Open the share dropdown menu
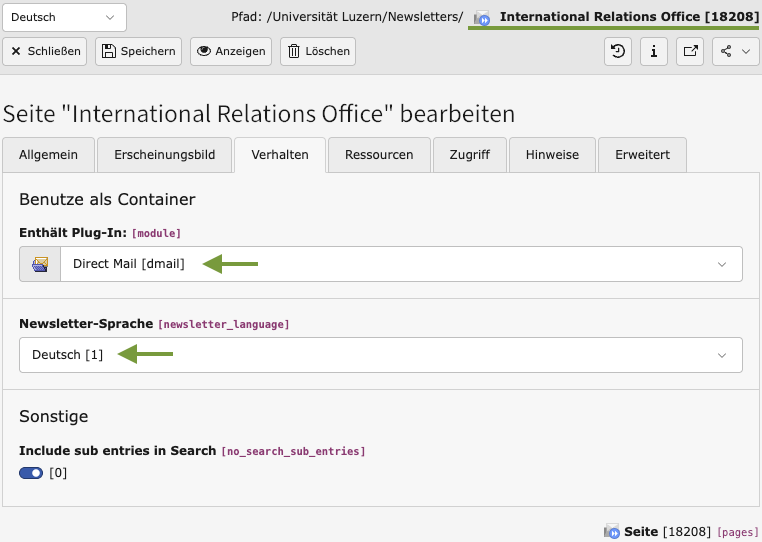The image size is (762, 542). (x=735, y=51)
